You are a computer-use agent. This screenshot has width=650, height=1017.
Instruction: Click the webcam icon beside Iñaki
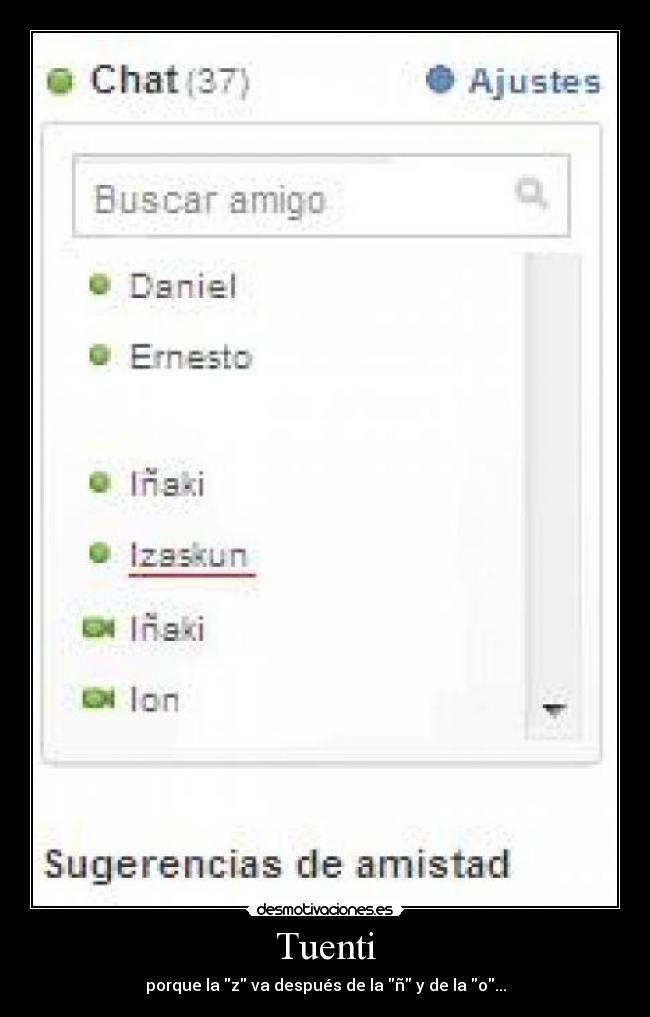click(x=97, y=628)
